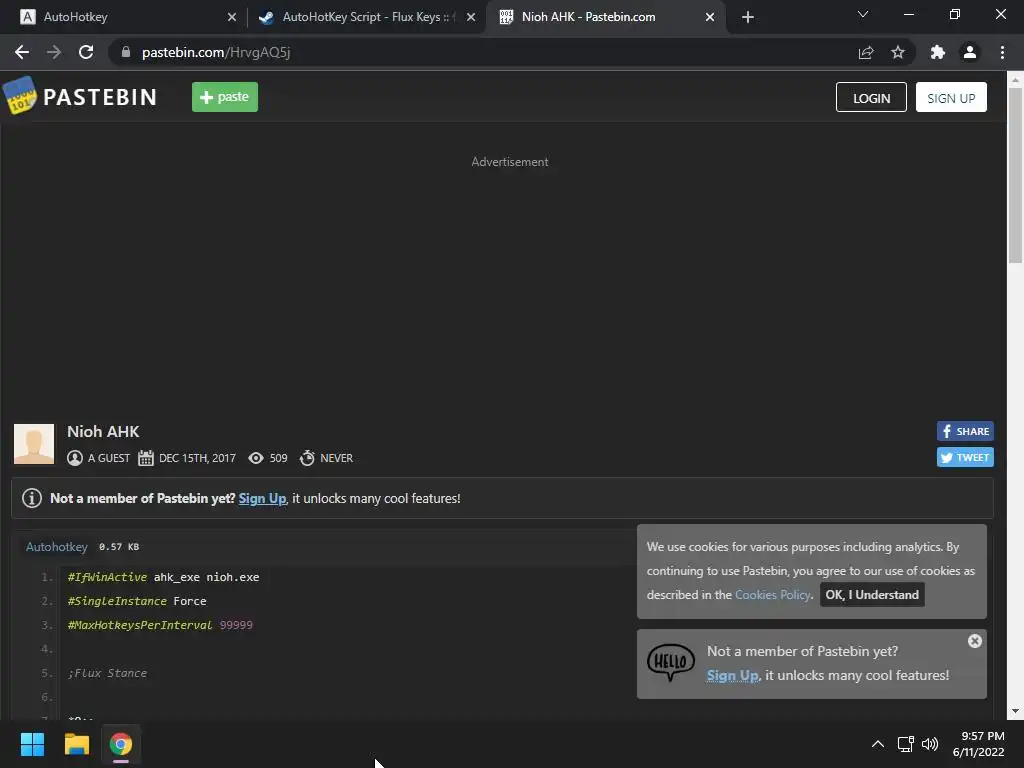Open the Windows Start menu

(32, 744)
